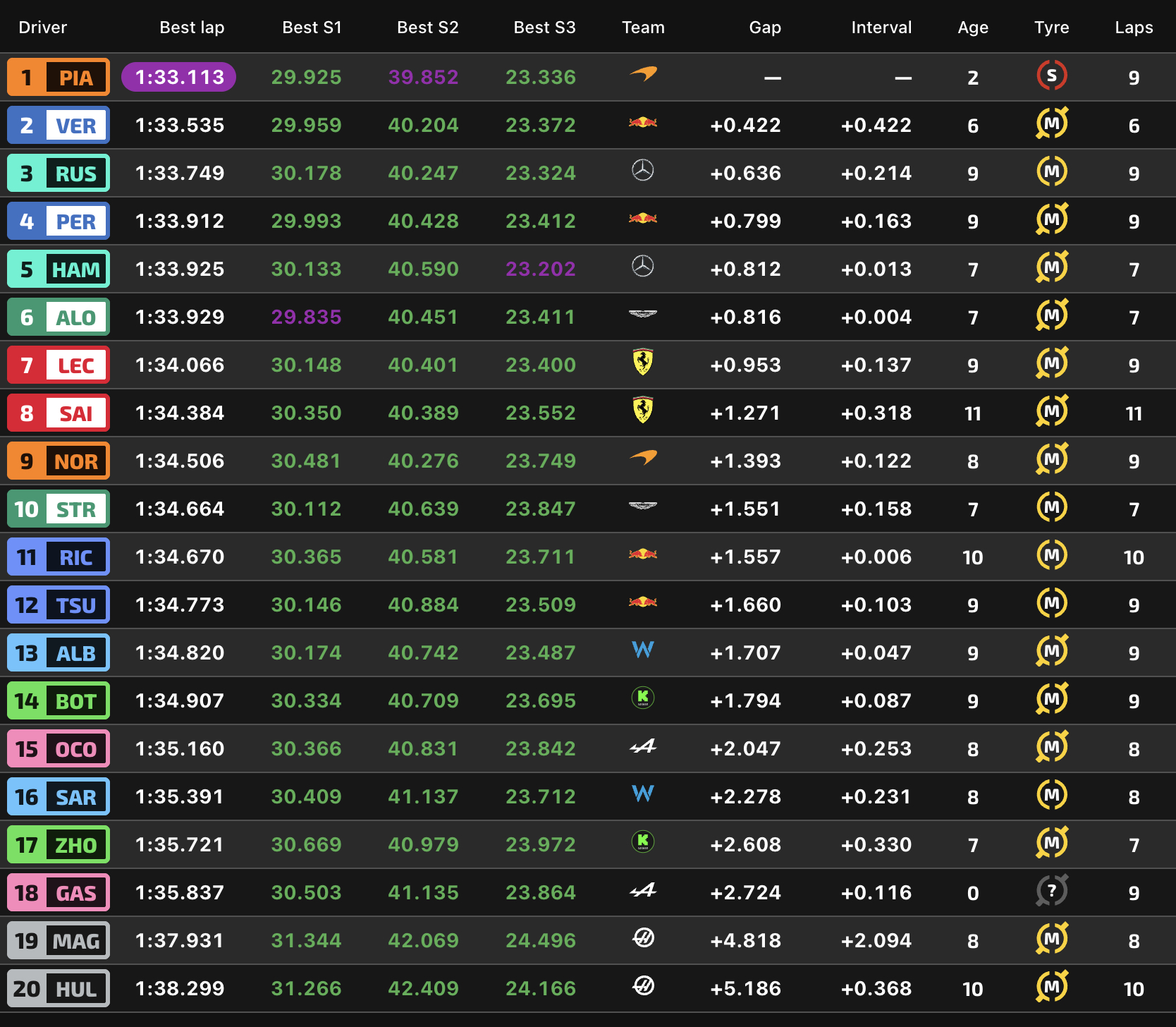Screen dimensions: 1176x1027
Task: Click the red soft tyre icon for PIA
Action: click(x=1051, y=75)
